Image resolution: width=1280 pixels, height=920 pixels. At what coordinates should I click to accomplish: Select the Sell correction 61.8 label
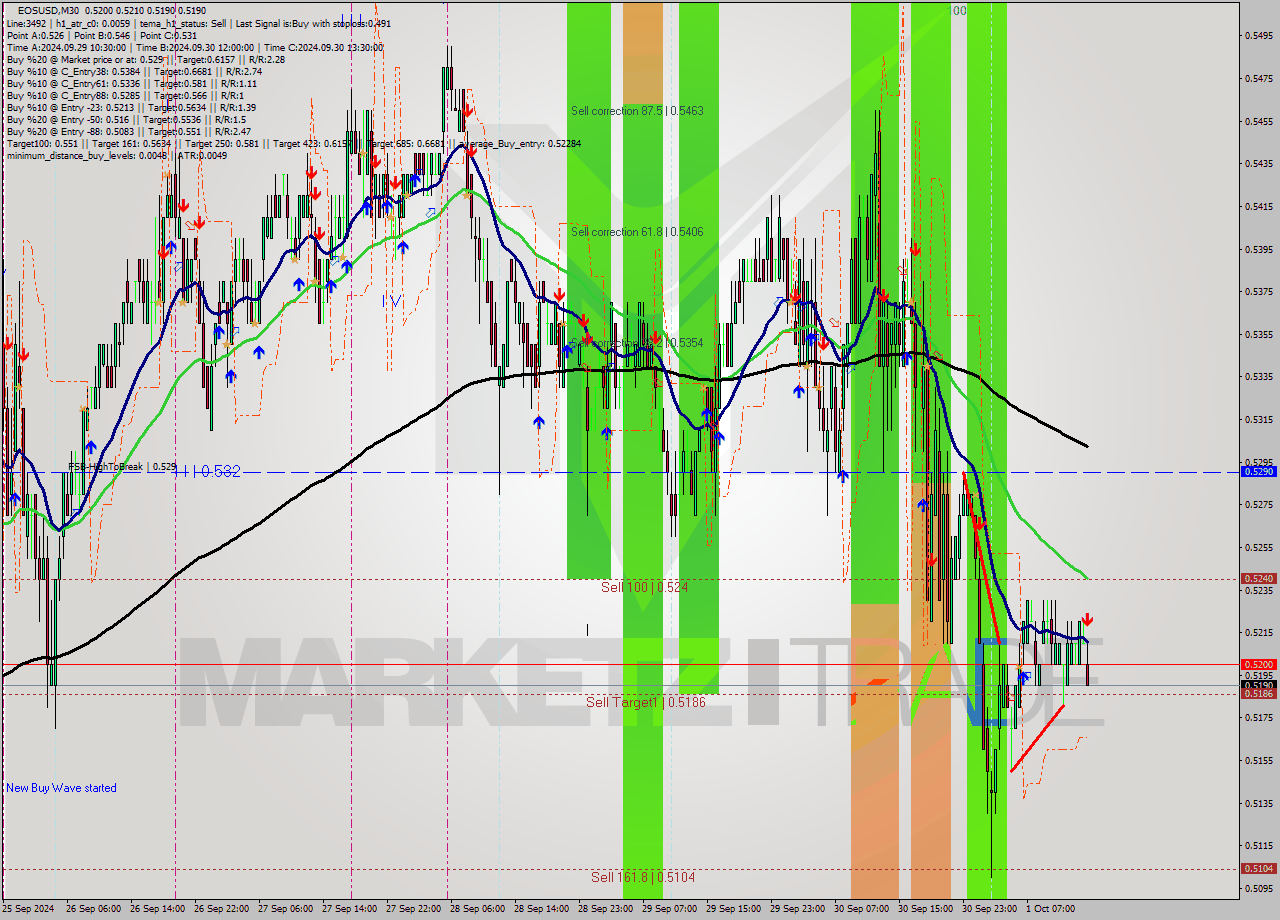pos(636,232)
